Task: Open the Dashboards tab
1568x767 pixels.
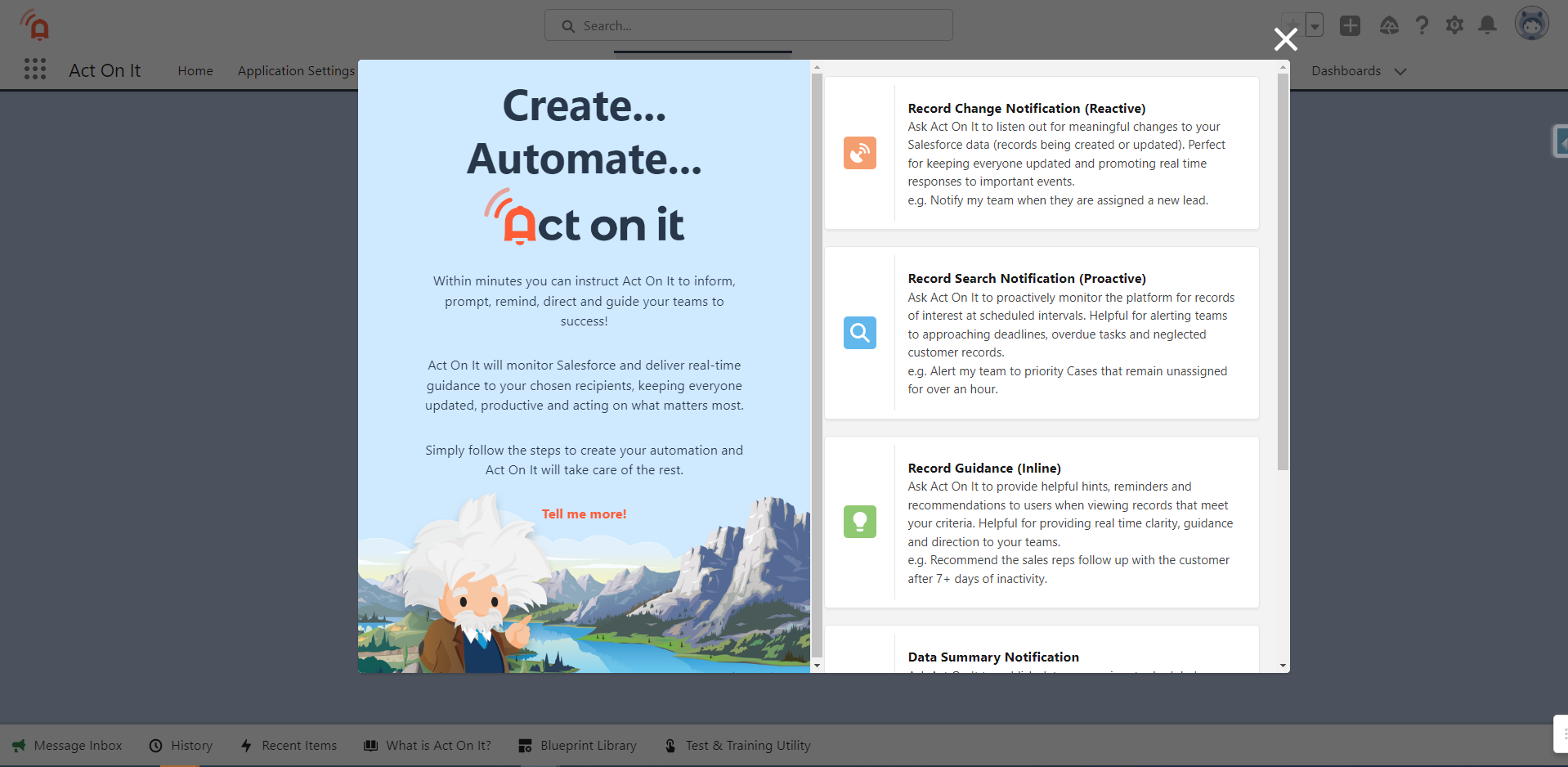Action: [x=1346, y=71]
